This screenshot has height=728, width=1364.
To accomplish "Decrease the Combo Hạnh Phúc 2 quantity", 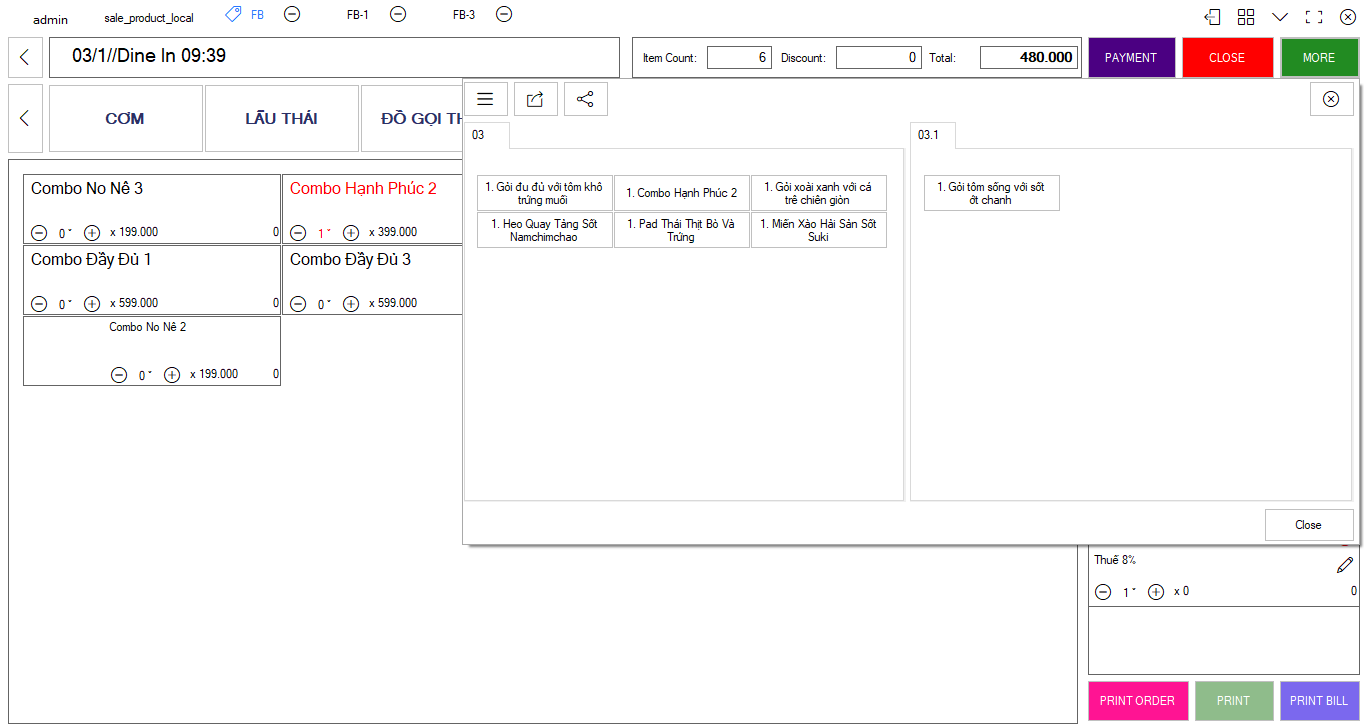I will click(298, 232).
